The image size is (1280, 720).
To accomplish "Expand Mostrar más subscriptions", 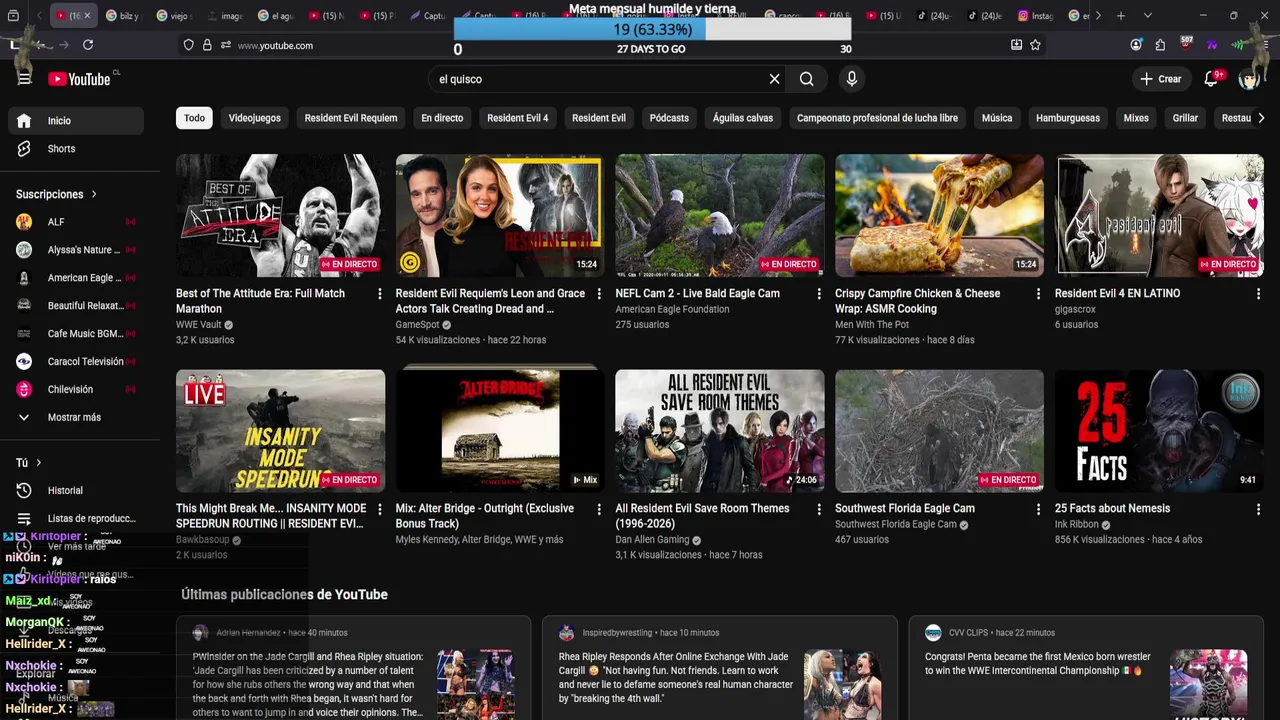I will pyautogui.click(x=76, y=417).
